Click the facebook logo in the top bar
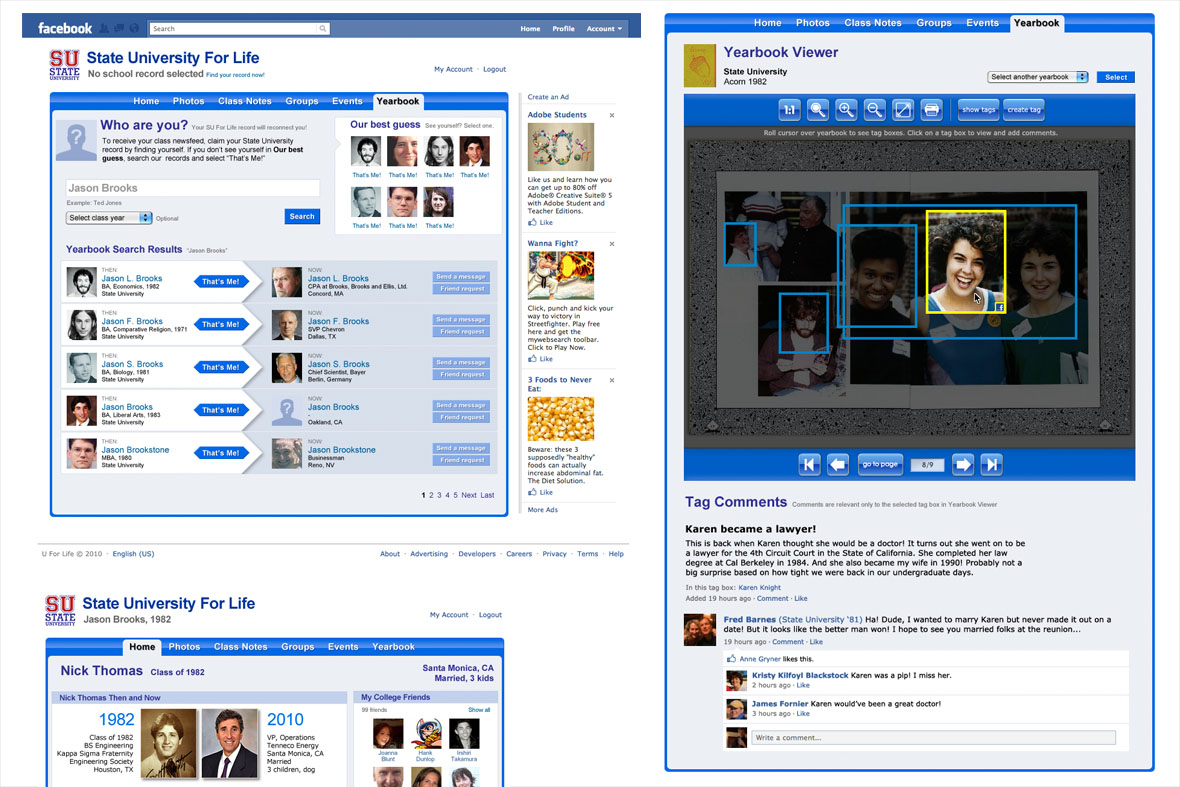 click(65, 29)
